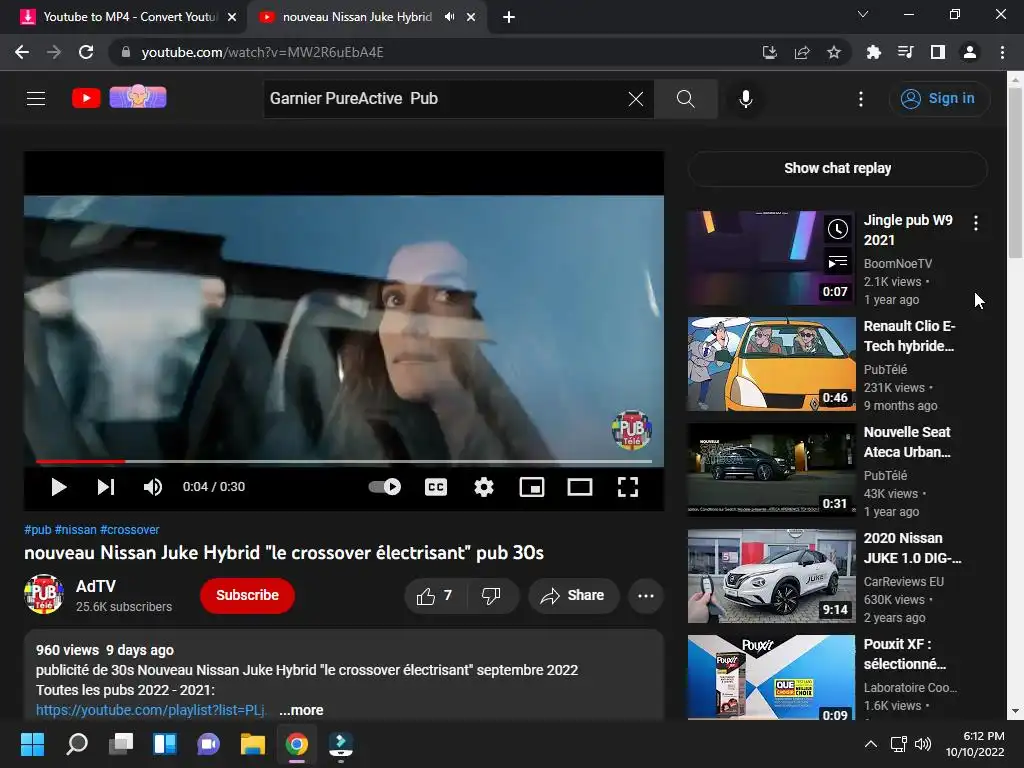Toggle closed captions CC
This screenshot has width=1024, height=768.
(436, 487)
